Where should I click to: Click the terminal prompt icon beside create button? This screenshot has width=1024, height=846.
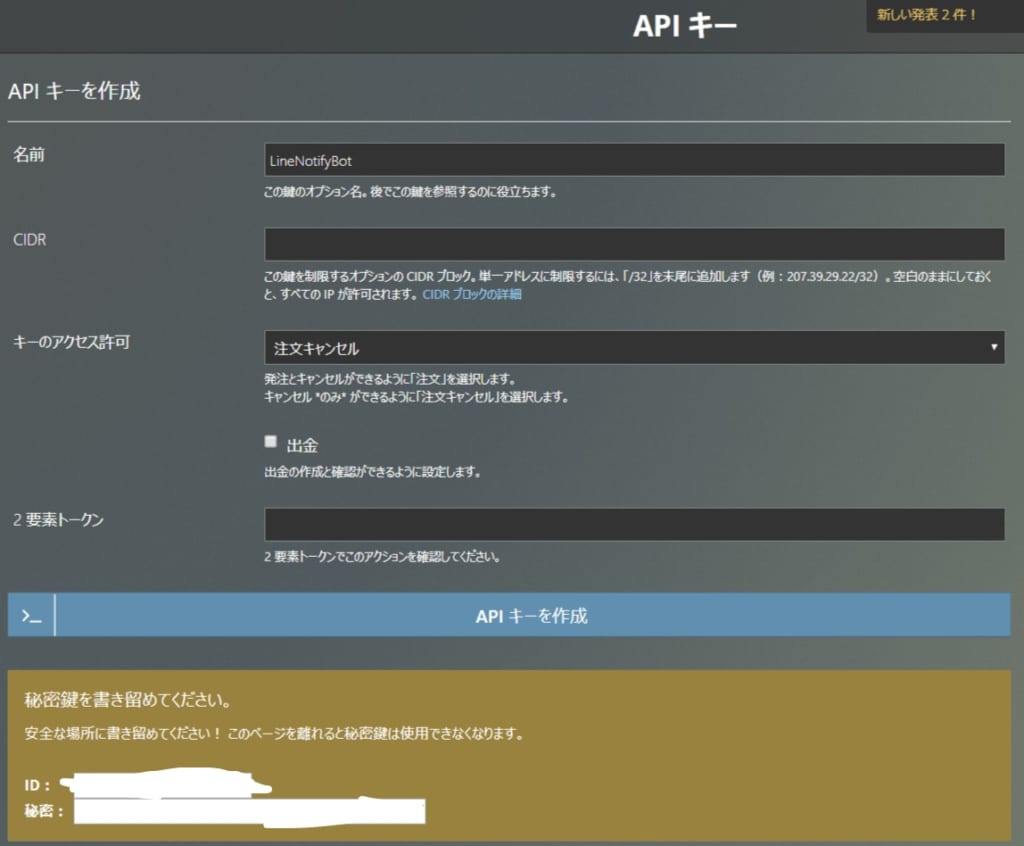(x=30, y=615)
